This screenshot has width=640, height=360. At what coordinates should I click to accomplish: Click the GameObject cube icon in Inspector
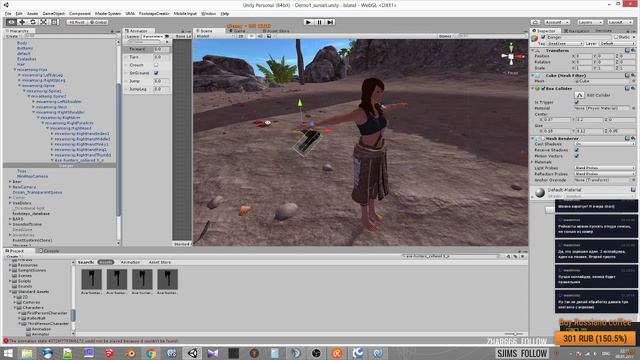pyautogui.click(x=535, y=38)
